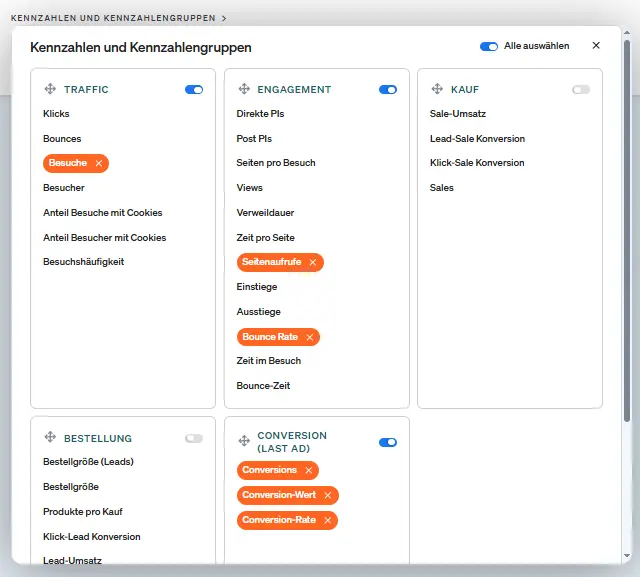The image size is (640, 577).
Task: Enable the Kauf group toggle
Action: 581,89
